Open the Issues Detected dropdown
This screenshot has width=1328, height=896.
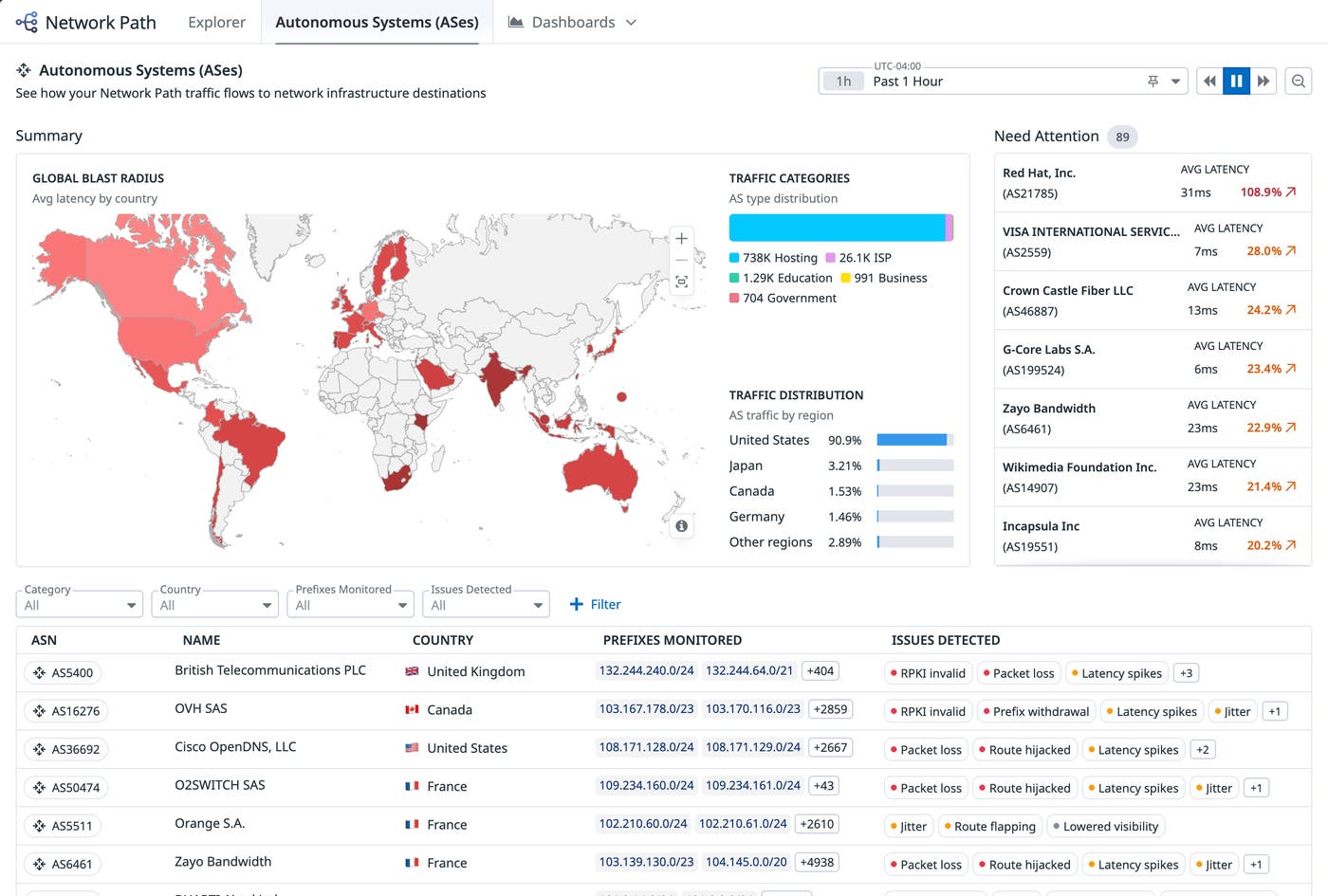coord(486,604)
